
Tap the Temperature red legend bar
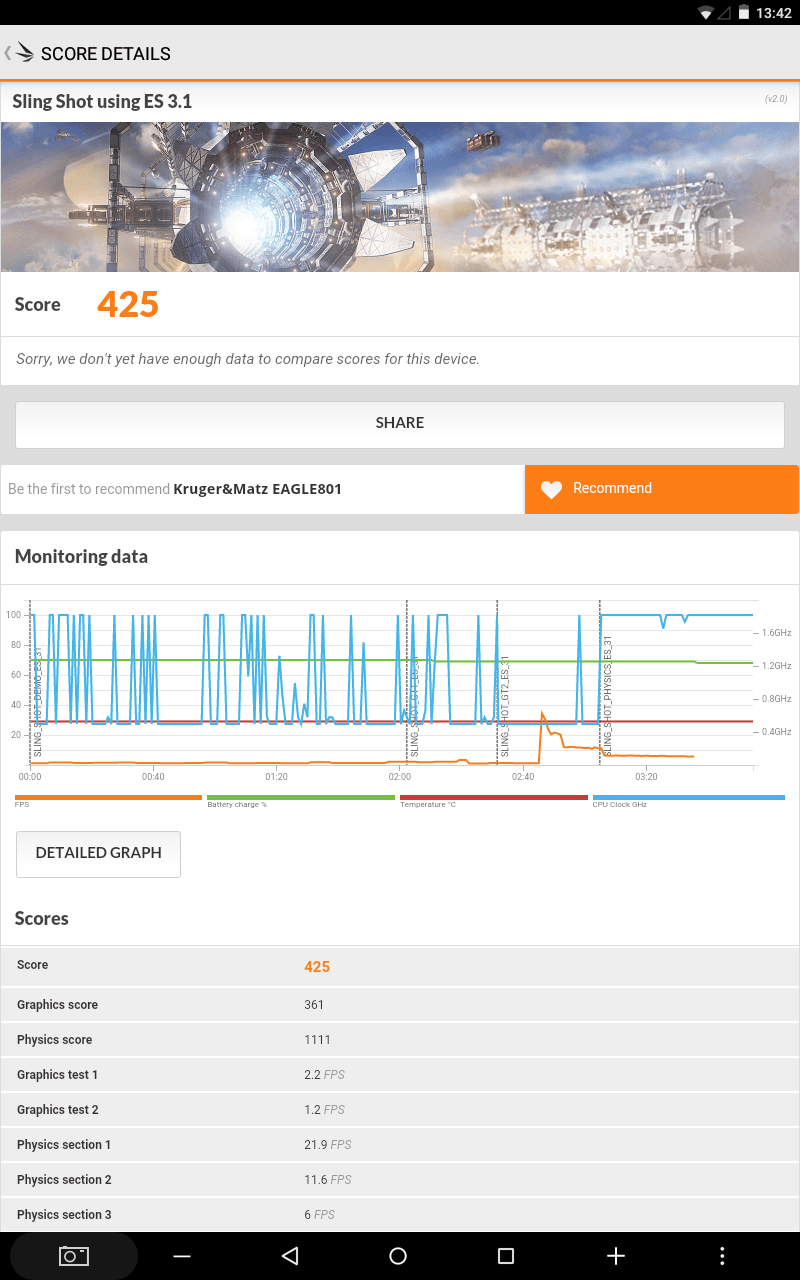click(494, 797)
